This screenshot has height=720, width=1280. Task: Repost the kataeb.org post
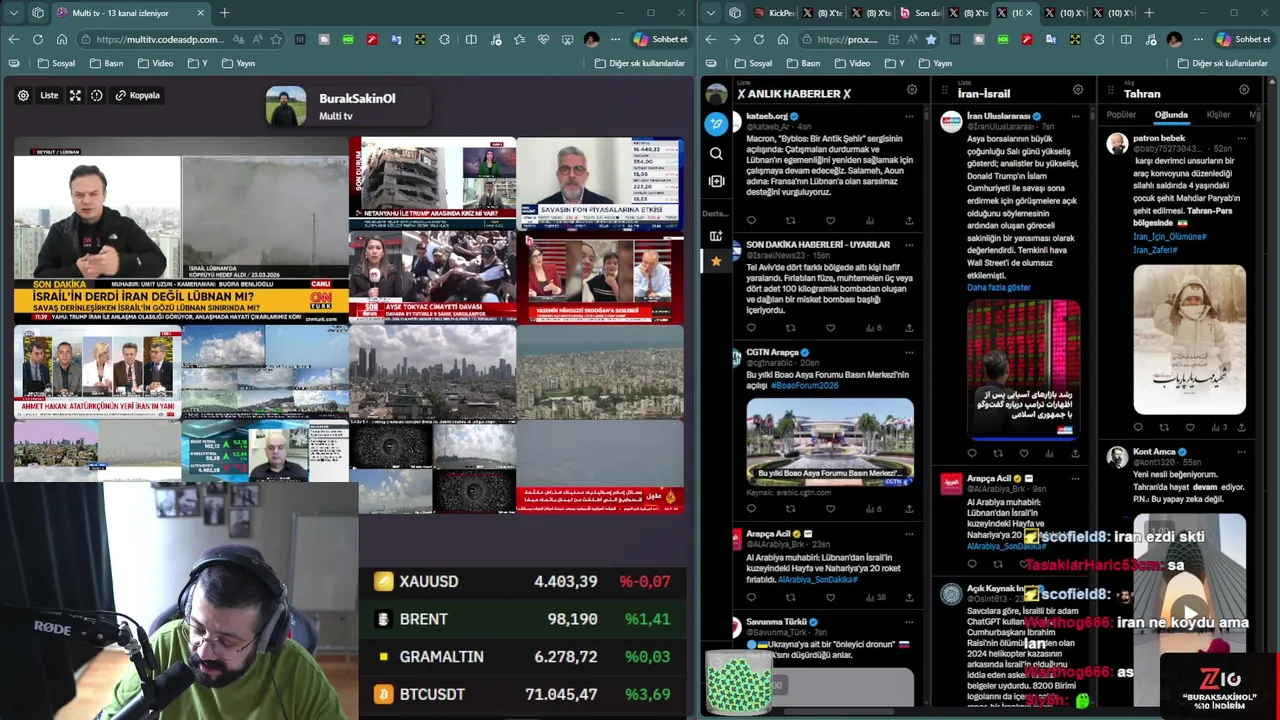click(x=790, y=220)
